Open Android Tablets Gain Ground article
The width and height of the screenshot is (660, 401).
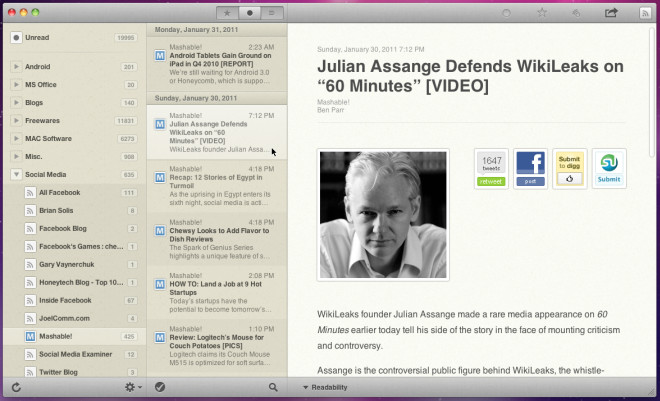tap(217, 64)
